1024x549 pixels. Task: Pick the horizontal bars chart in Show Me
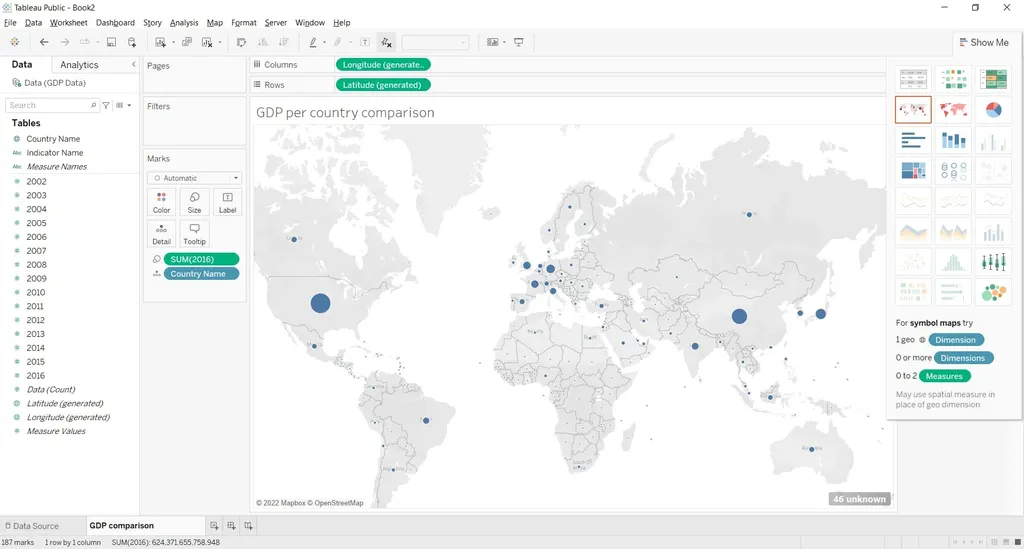coord(913,141)
